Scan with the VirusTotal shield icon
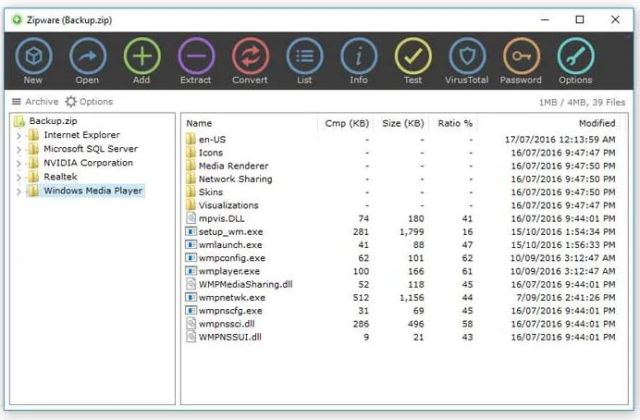This screenshot has width=640, height=420. point(467,61)
